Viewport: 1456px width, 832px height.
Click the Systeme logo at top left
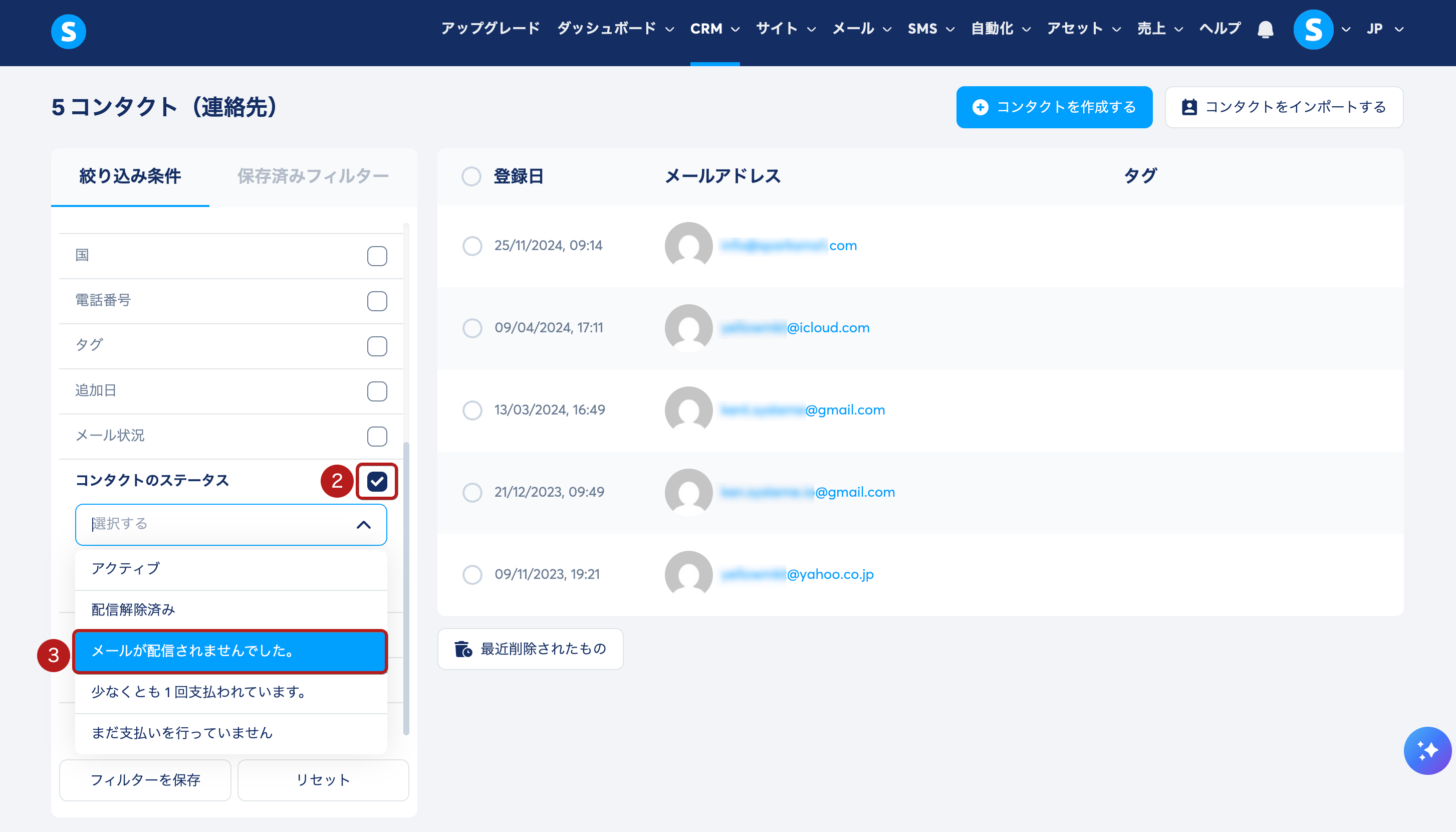pyautogui.click(x=68, y=32)
